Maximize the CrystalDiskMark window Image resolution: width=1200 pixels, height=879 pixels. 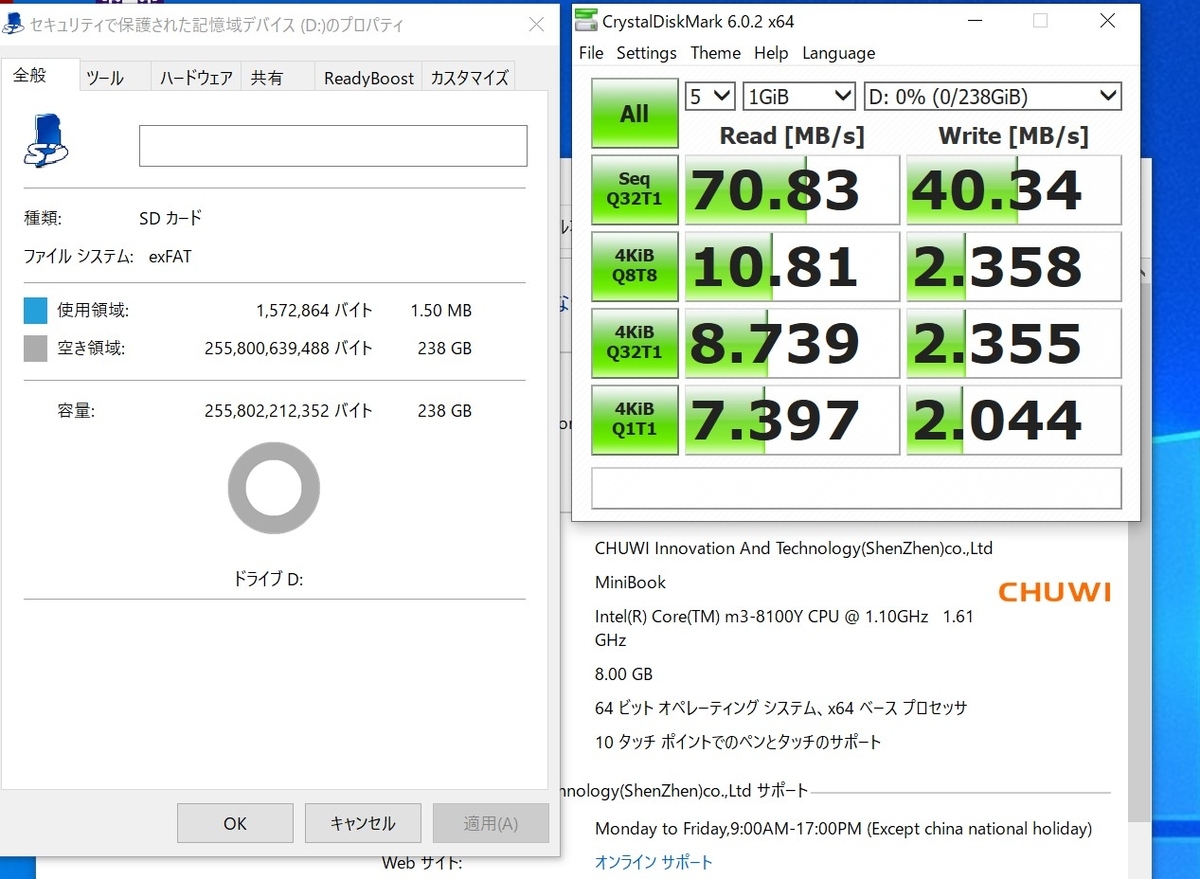tap(1040, 21)
